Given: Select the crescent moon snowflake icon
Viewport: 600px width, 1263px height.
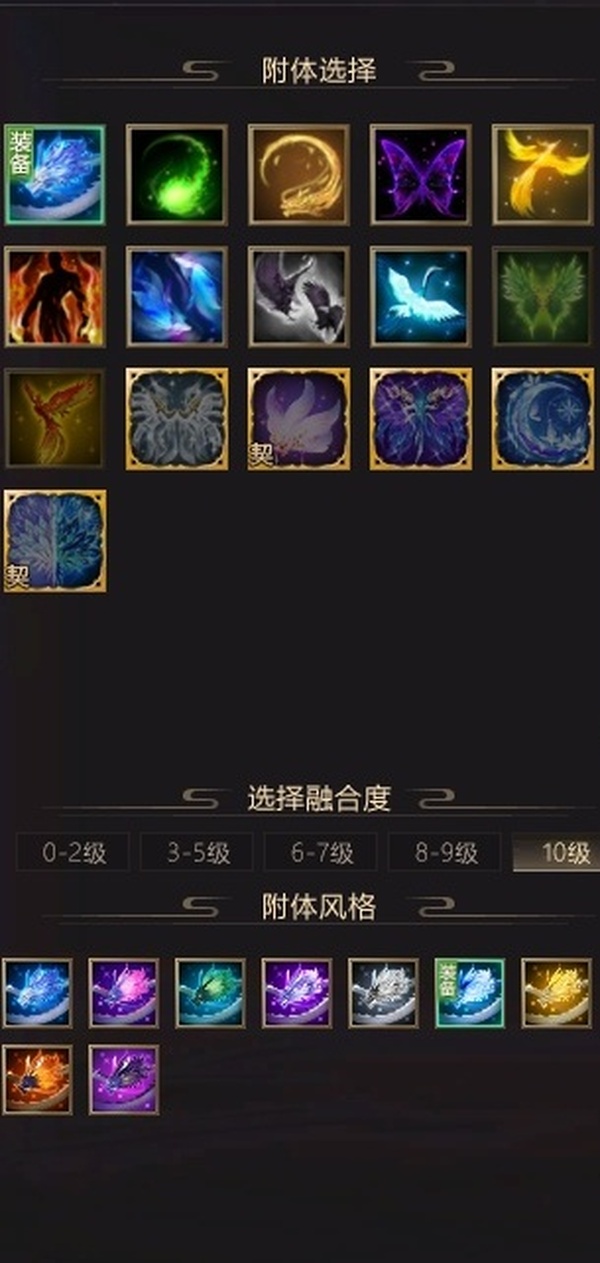Looking at the screenshot, I should click(543, 419).
